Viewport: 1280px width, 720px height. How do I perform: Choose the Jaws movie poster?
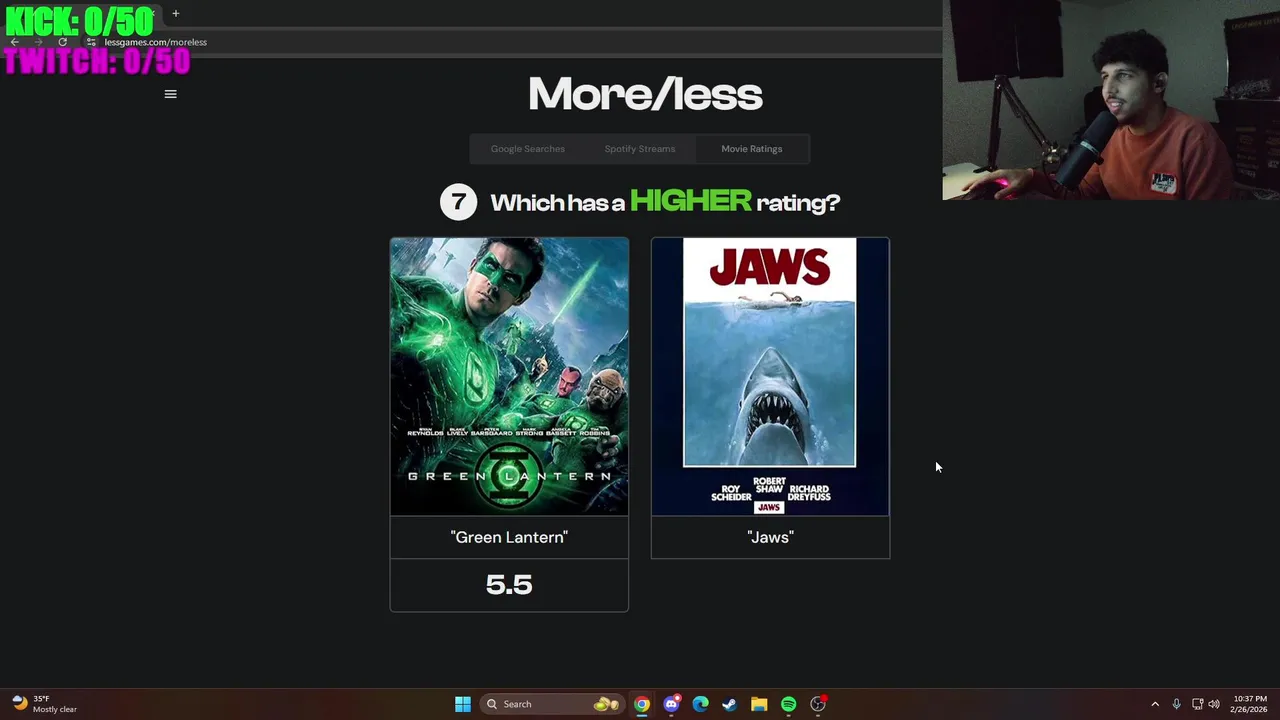[x=770, y=376]
